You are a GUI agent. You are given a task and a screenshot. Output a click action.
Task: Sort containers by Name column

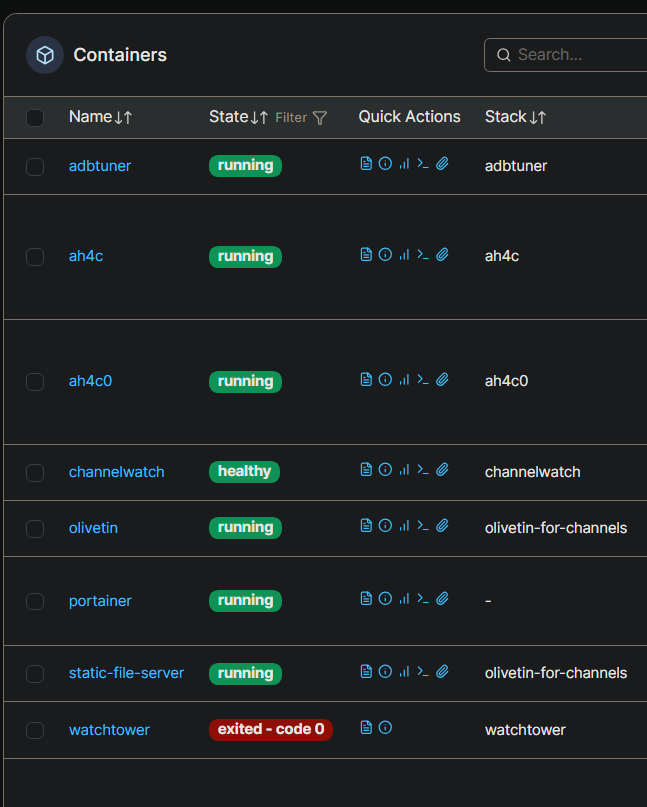(101, 117)
